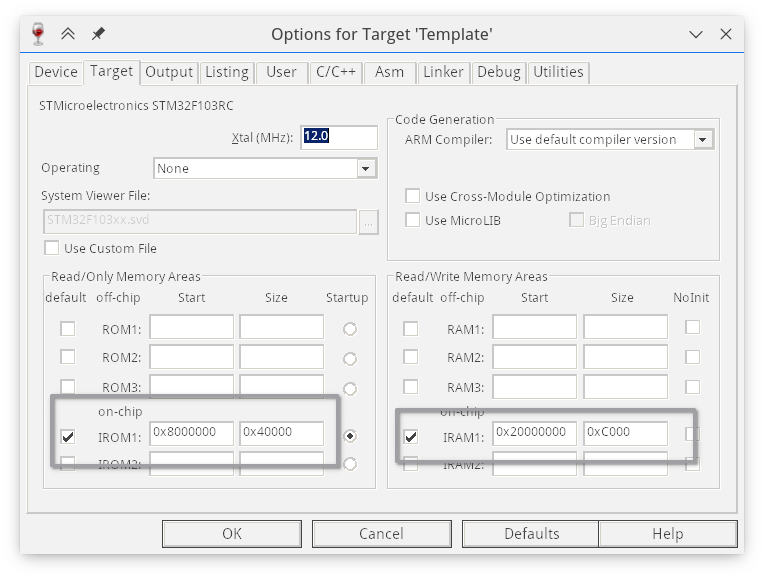The image size is (764, 578).
Task: Toggle the Use Custom File checkbox
Action: [x=52, y=248]
